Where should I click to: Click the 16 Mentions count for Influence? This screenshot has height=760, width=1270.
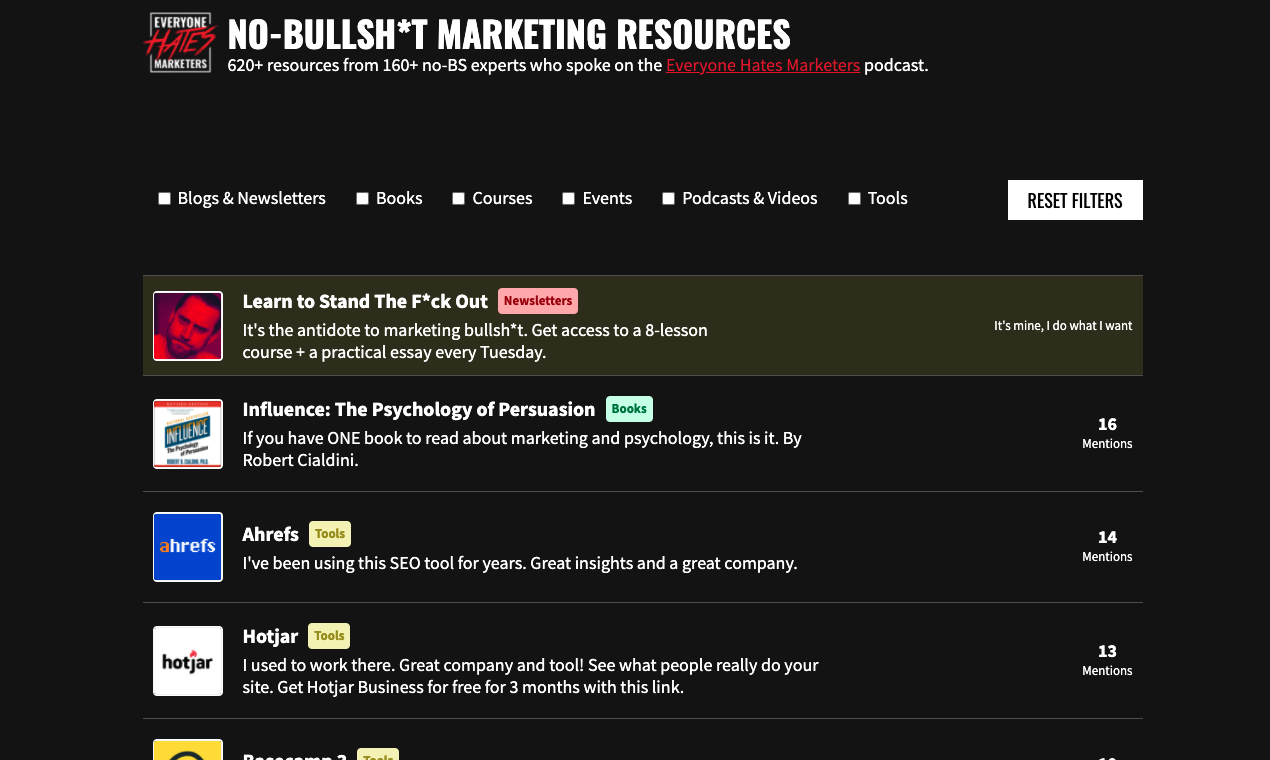pyautogui.click(x=1107, y=433)
